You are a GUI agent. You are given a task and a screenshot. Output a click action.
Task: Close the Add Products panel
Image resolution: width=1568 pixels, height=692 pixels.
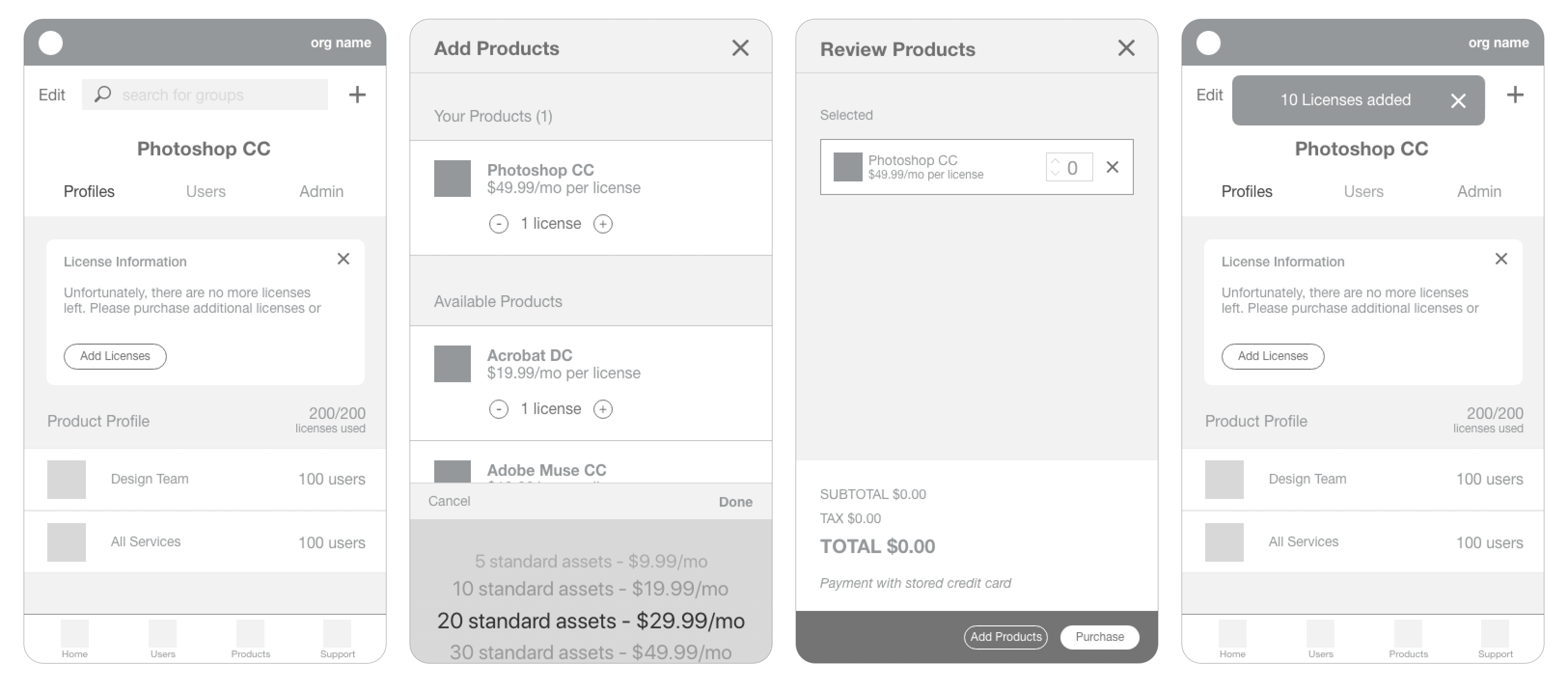pos(740,48)
